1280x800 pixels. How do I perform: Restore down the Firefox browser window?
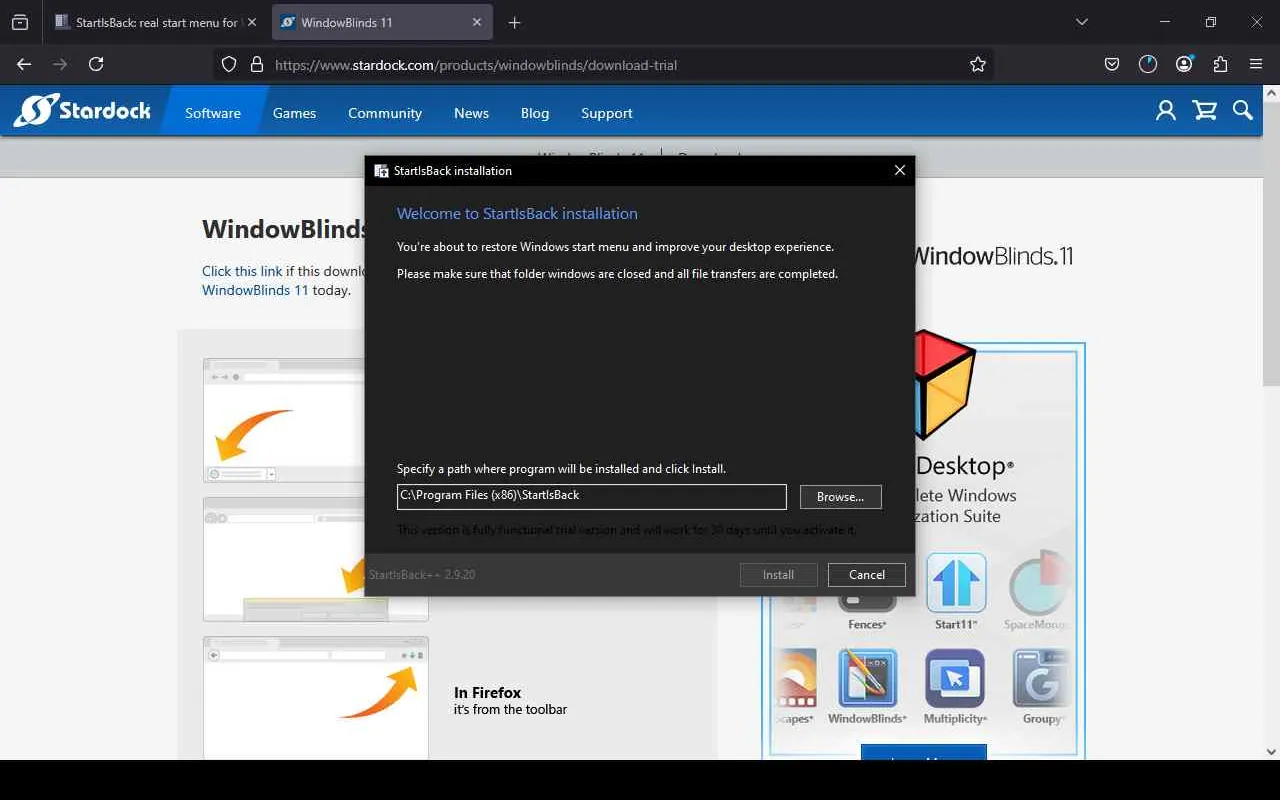coord(1211,22)
